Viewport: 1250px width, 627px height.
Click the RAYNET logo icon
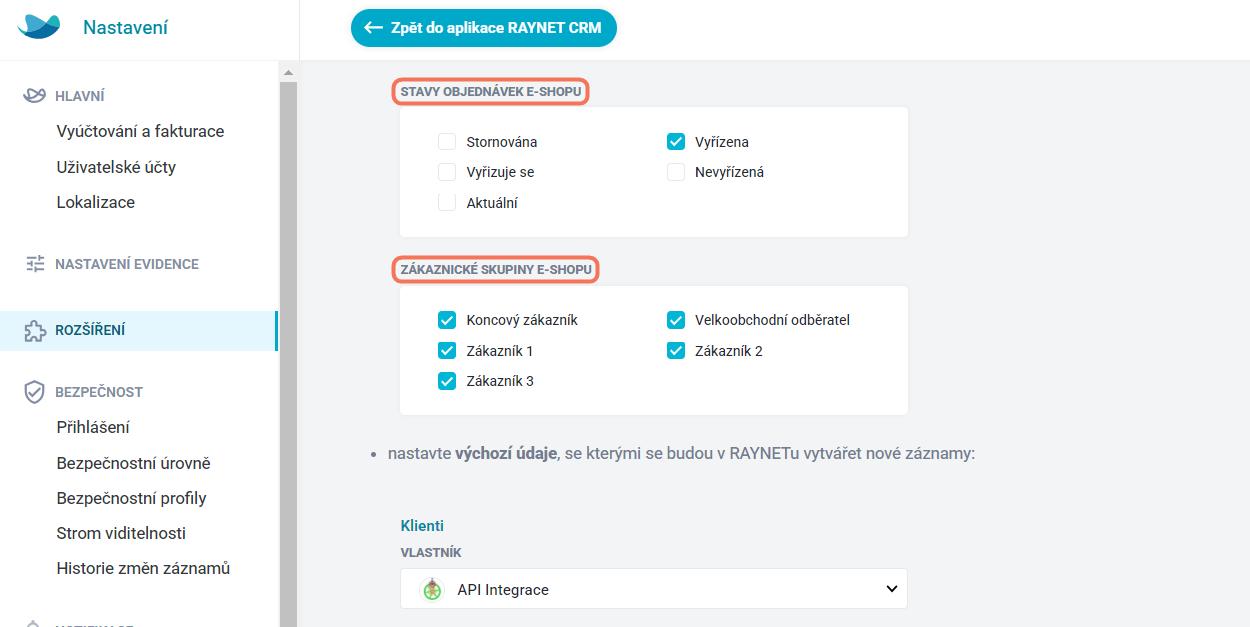coord(39,27)
